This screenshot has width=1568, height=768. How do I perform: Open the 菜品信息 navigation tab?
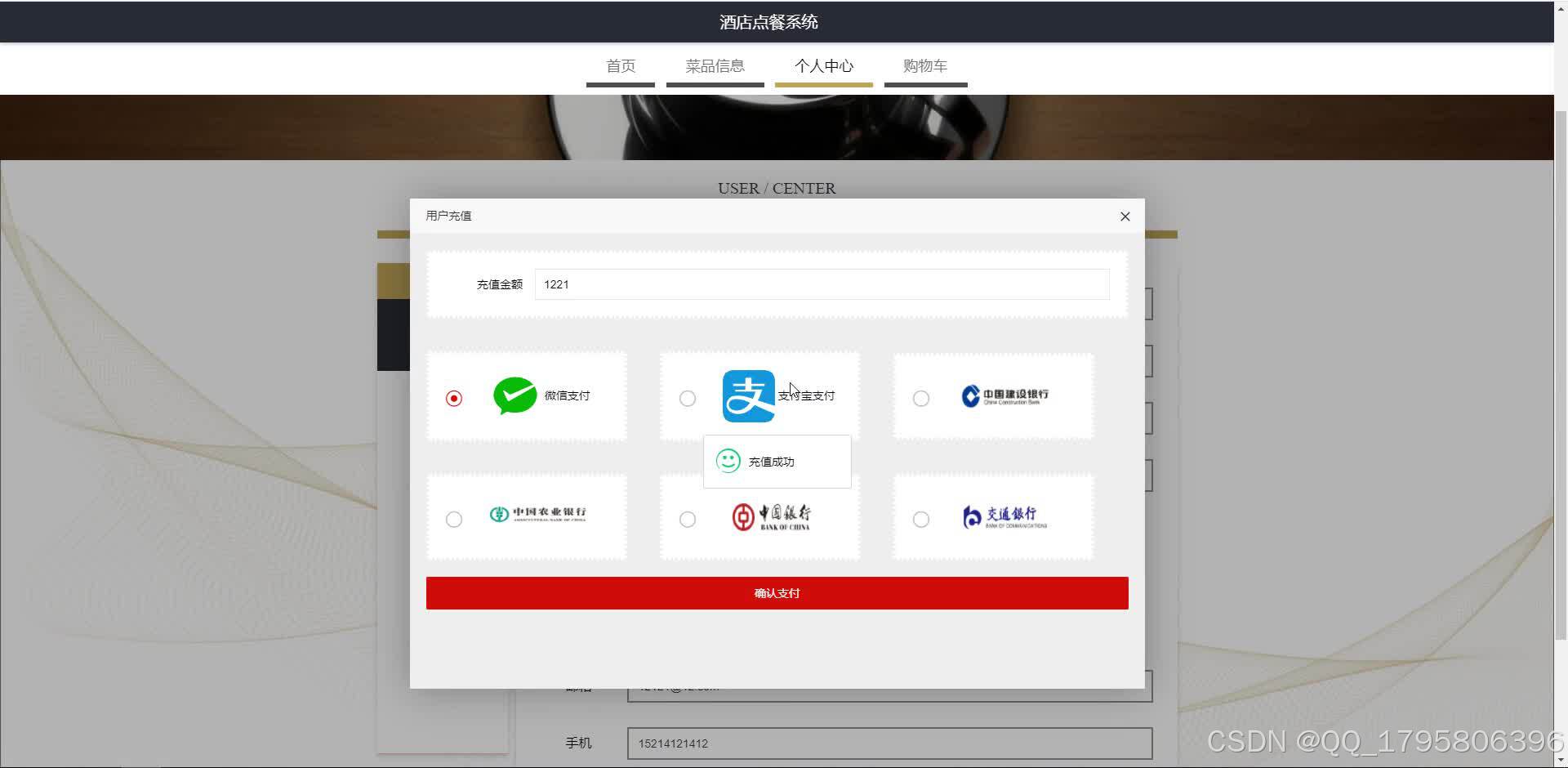715,66
